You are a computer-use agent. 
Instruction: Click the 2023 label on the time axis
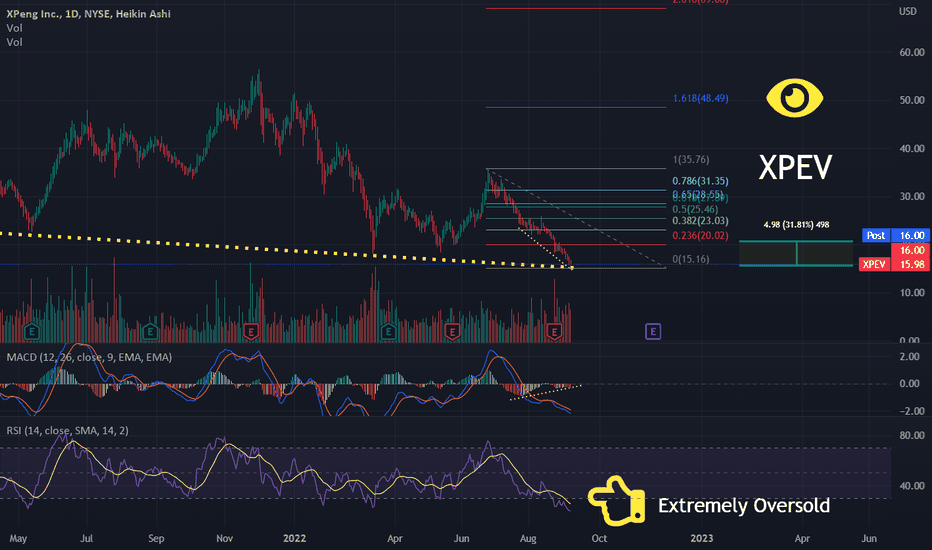(x=701, y=538)
